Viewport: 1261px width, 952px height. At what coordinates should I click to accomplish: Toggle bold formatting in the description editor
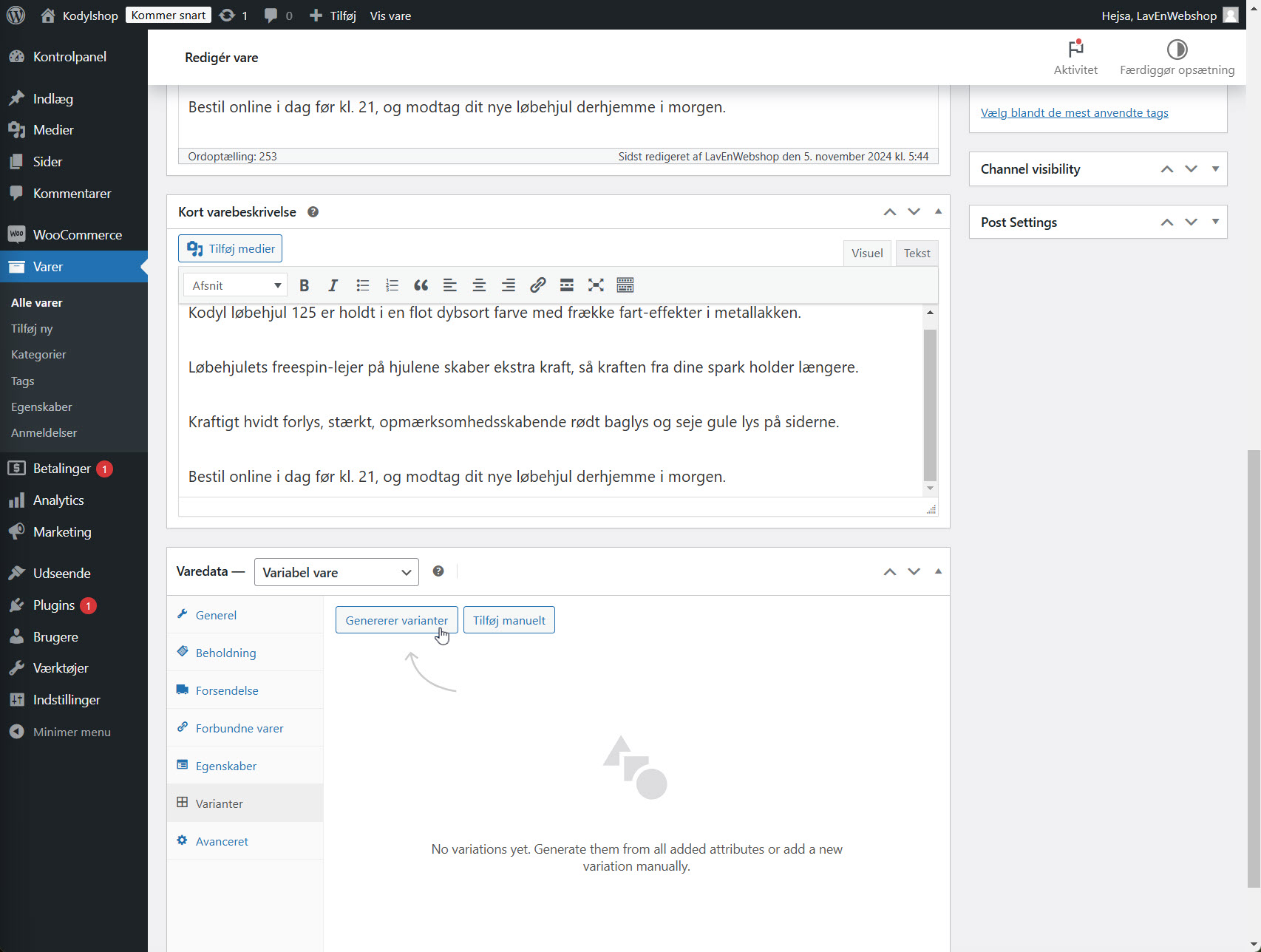click(304, 285)
